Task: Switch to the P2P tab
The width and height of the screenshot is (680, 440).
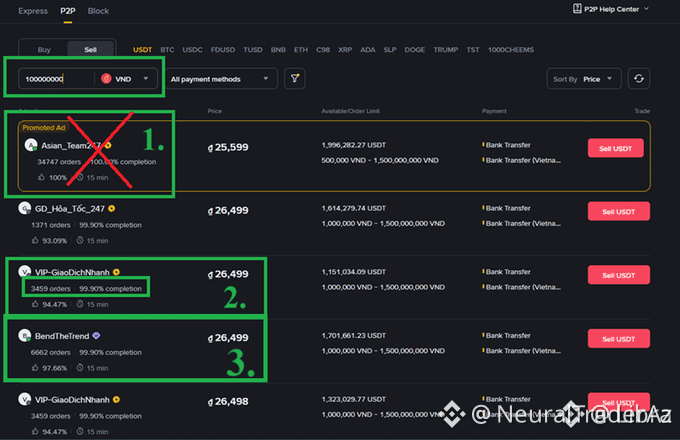Action: (68, 11)
